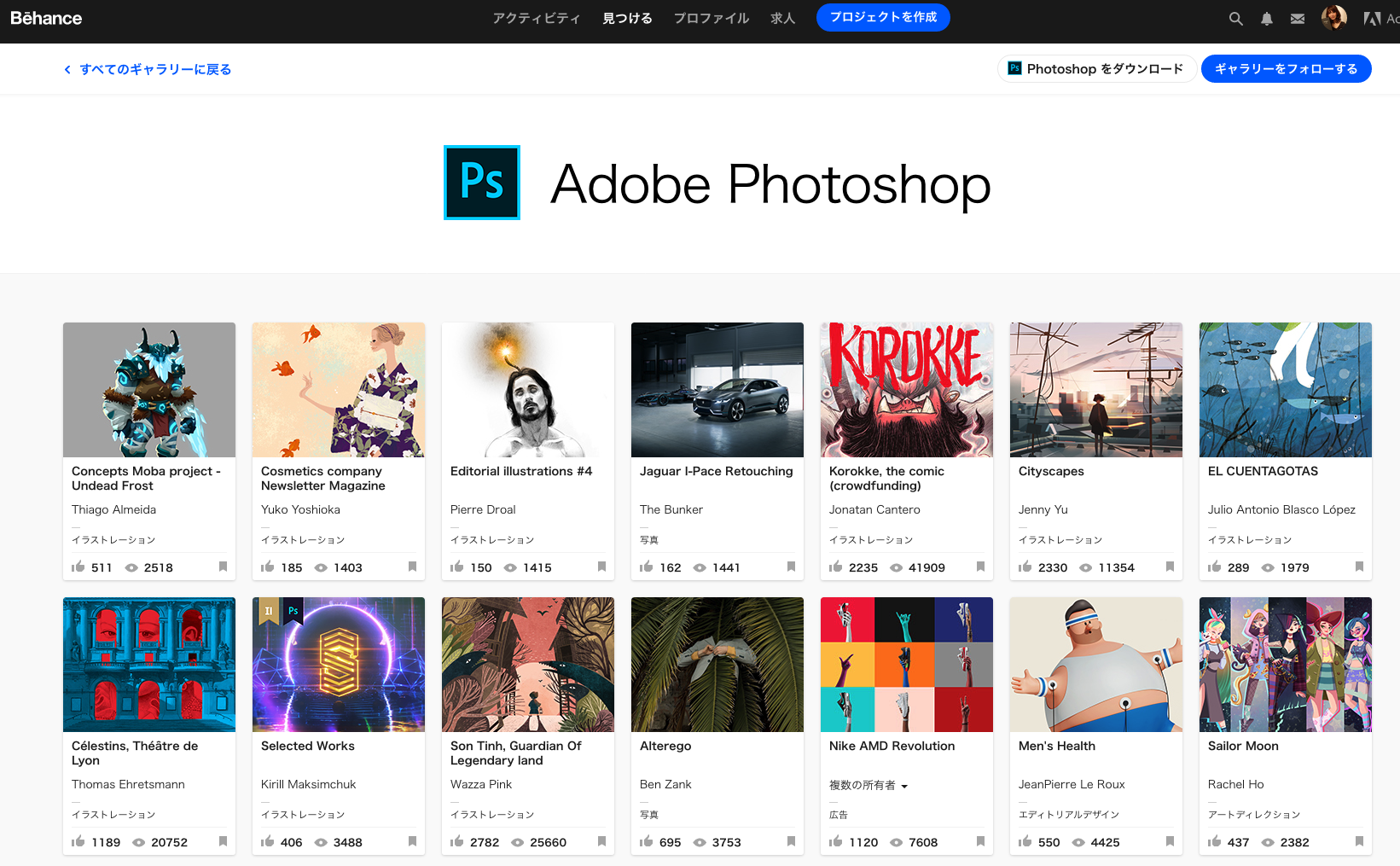
Task: Open author Pierre Droal link
Action: click(483, 509)
